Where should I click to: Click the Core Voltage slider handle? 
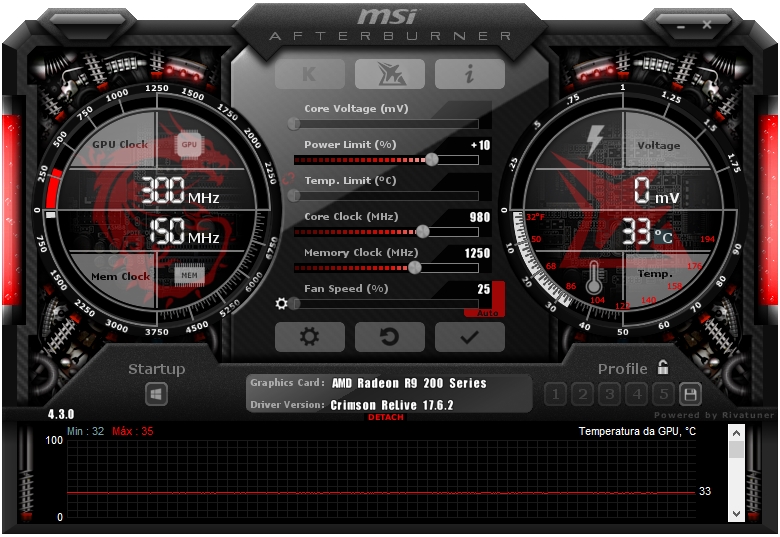click(x=294, y=123)
